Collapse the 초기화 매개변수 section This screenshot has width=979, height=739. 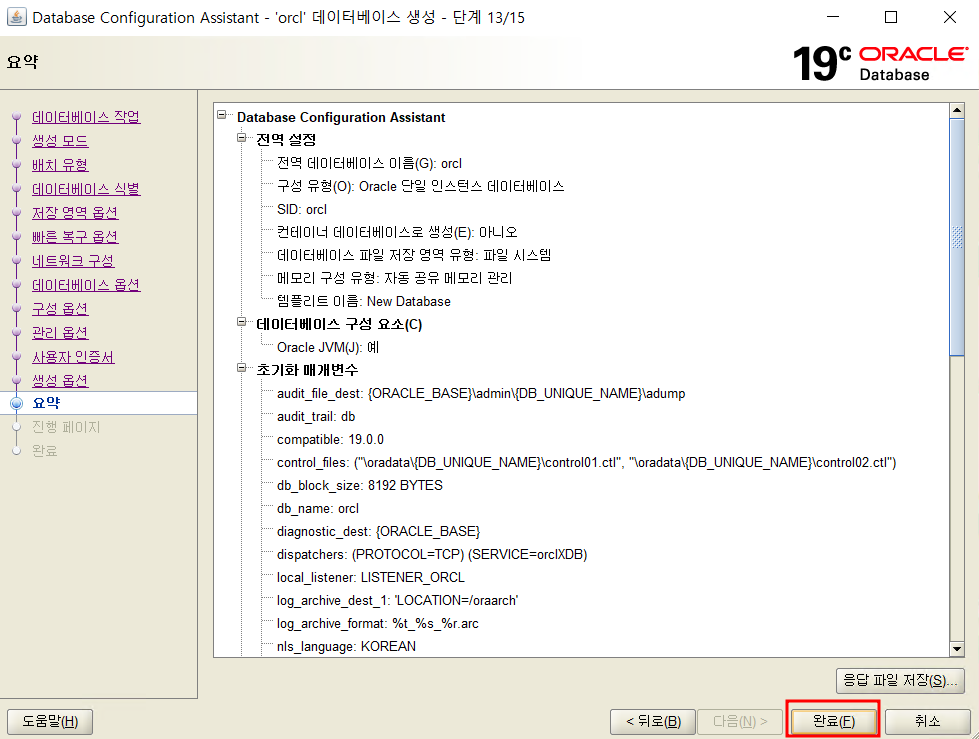click(x=242, y=368)
